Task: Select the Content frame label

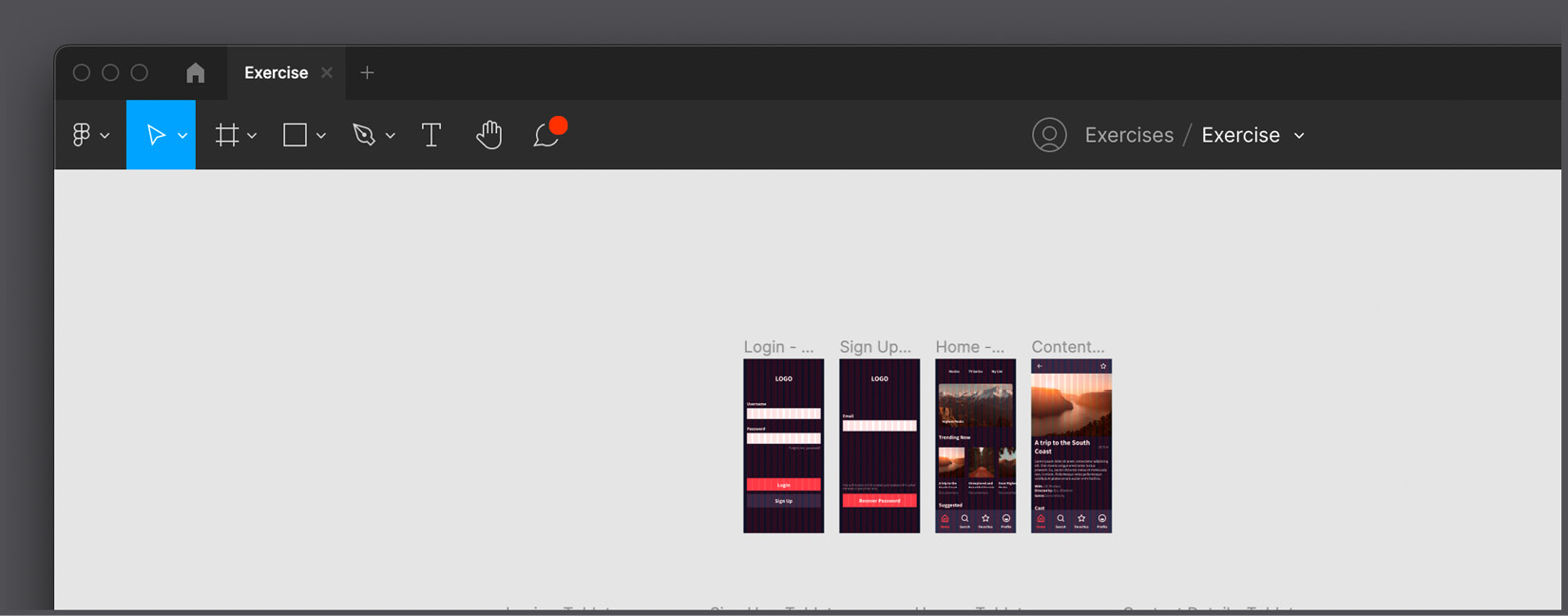Action: pos(1068,347)
